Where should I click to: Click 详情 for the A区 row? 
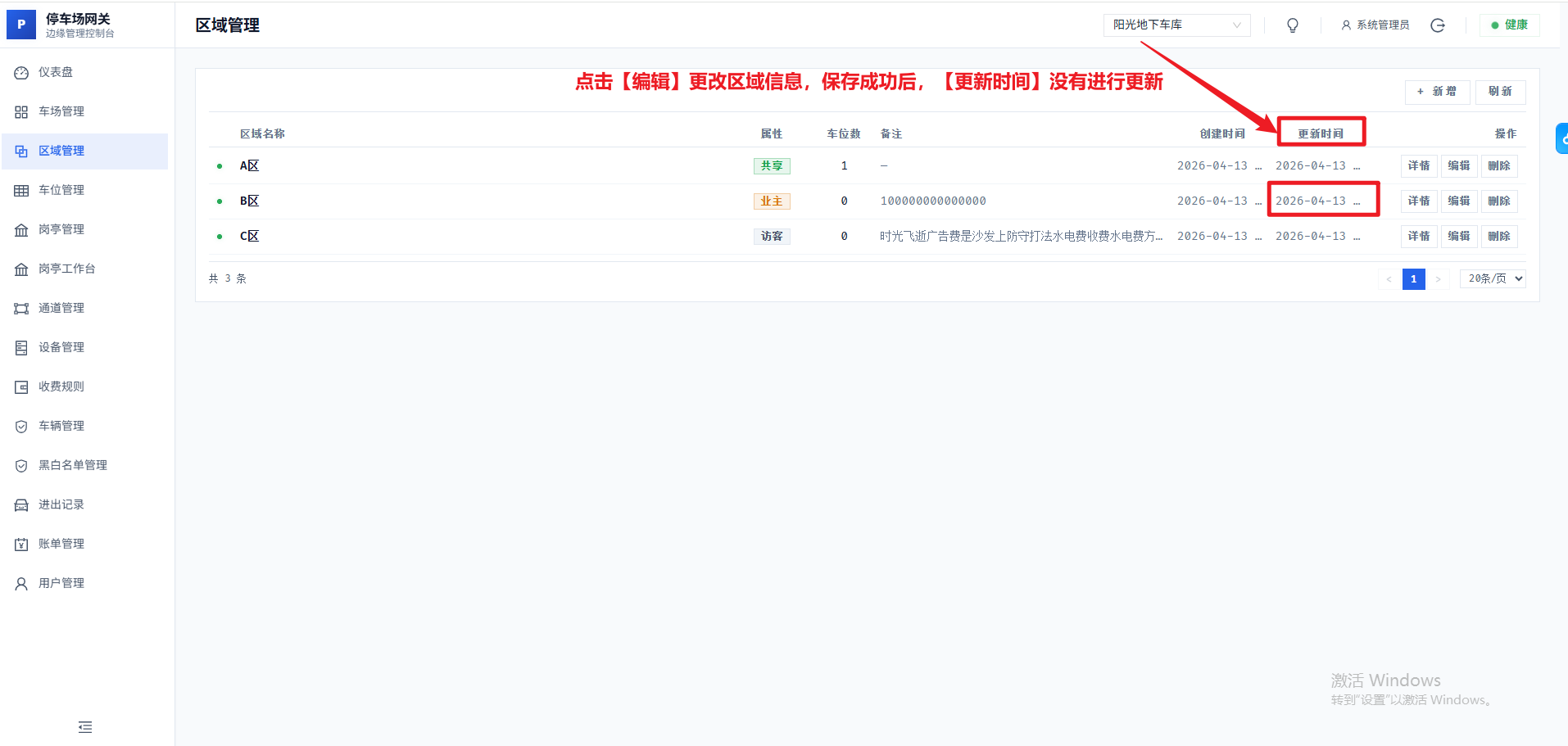1418,166
